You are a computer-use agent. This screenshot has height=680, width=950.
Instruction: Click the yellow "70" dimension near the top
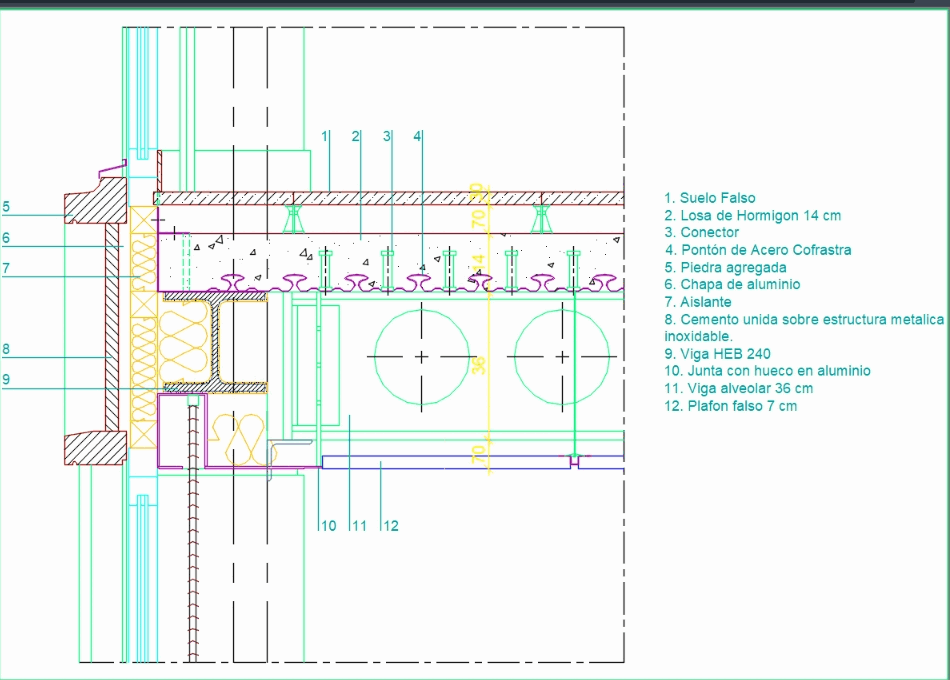pyautogui.click(x=475, y=218)
